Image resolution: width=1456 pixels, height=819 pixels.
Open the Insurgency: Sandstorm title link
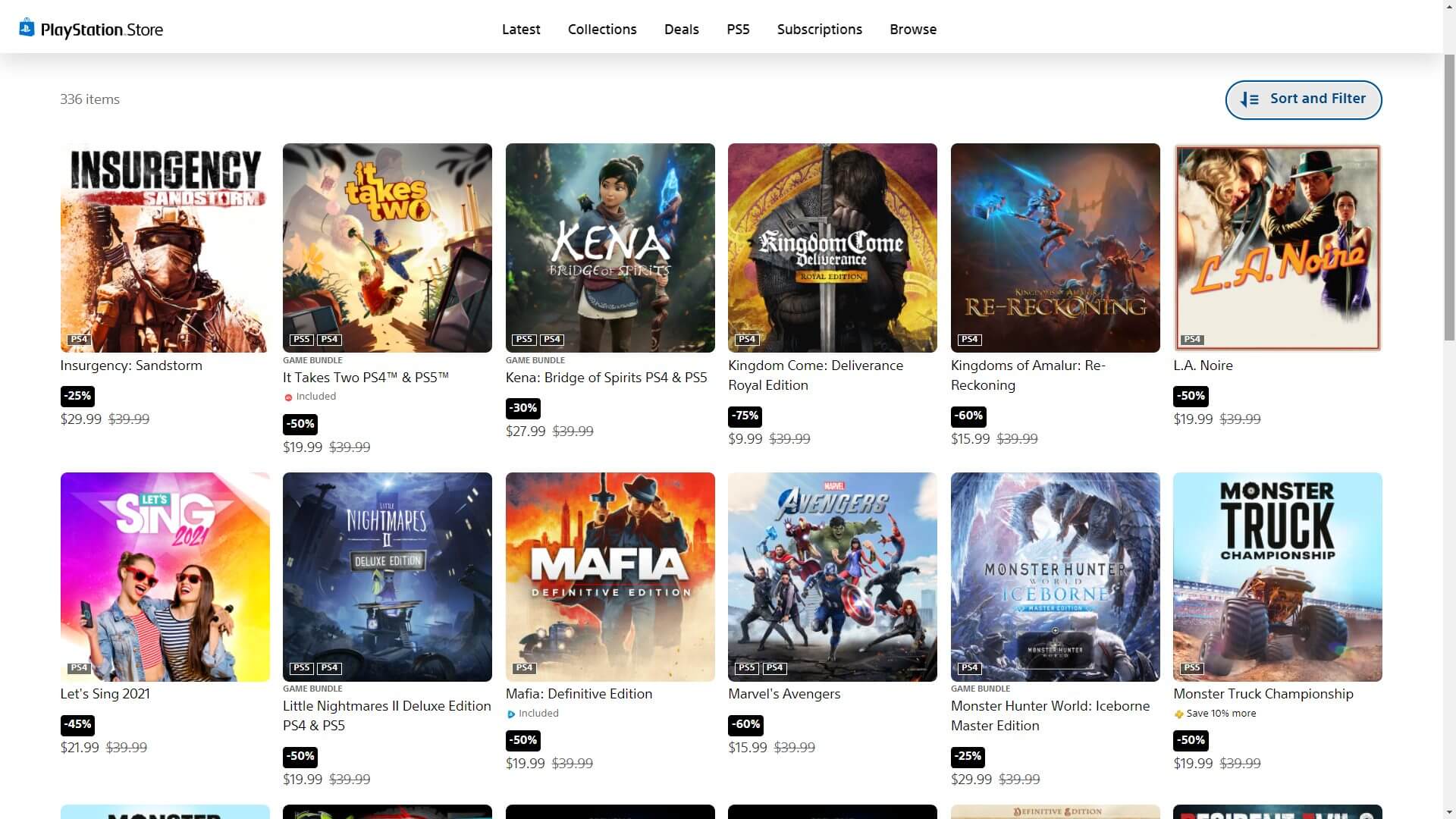(131, 366)
